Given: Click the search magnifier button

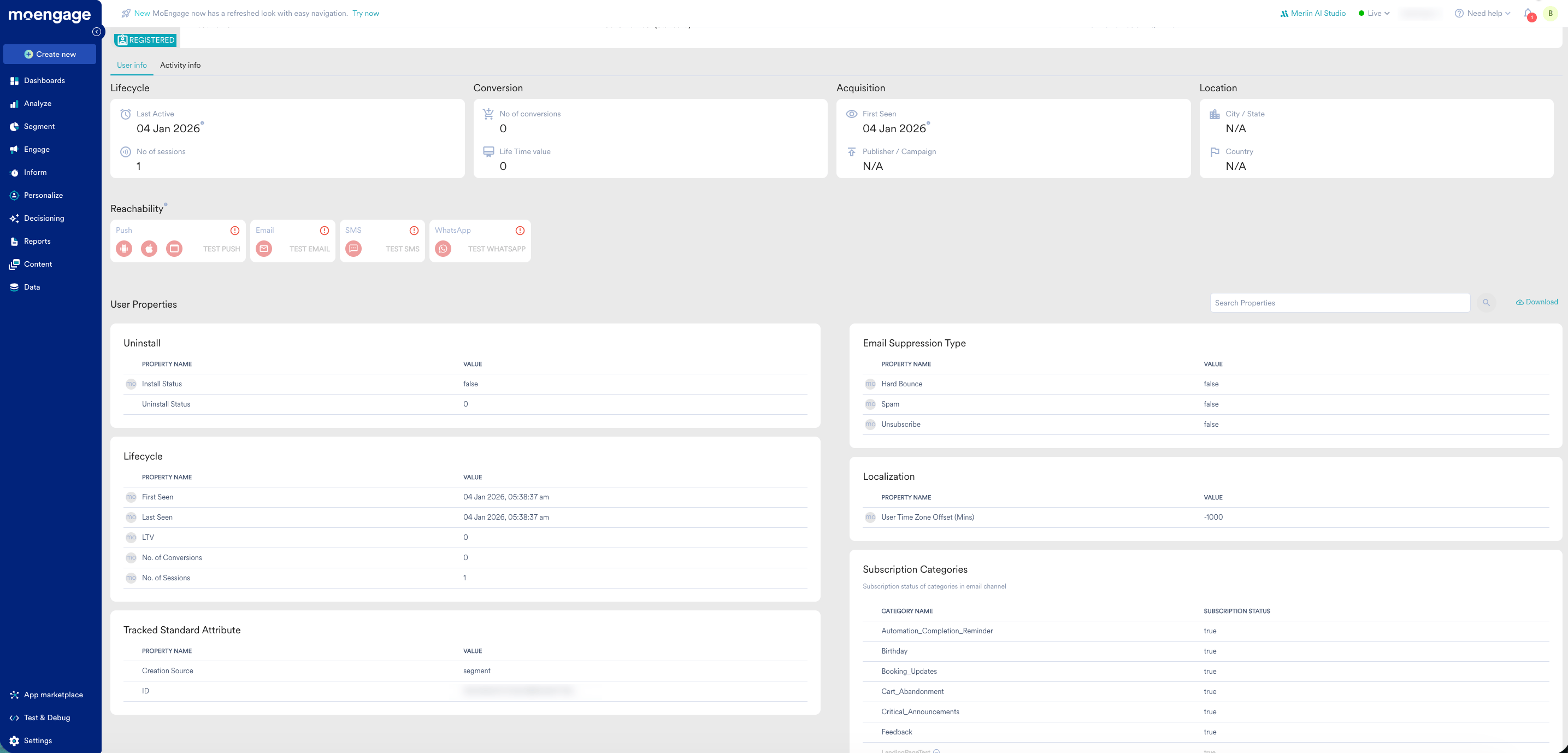Looking at the screenshot, I should [1486, 303].
